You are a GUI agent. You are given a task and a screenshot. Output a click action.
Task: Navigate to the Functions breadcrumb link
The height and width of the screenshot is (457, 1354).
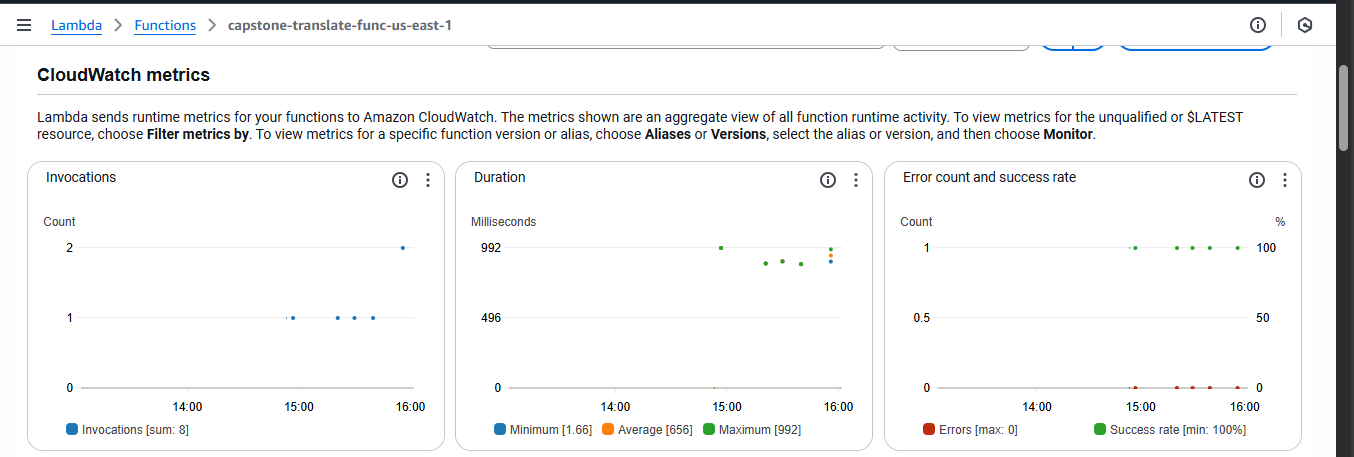click(x=165, y=25)
